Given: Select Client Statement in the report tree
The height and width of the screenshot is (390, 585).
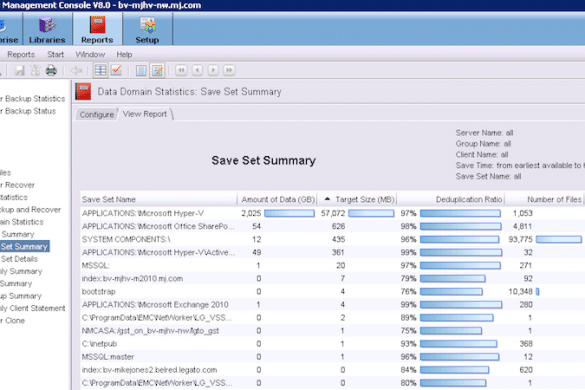Looking at the screenshot, I should pos(33,308).
